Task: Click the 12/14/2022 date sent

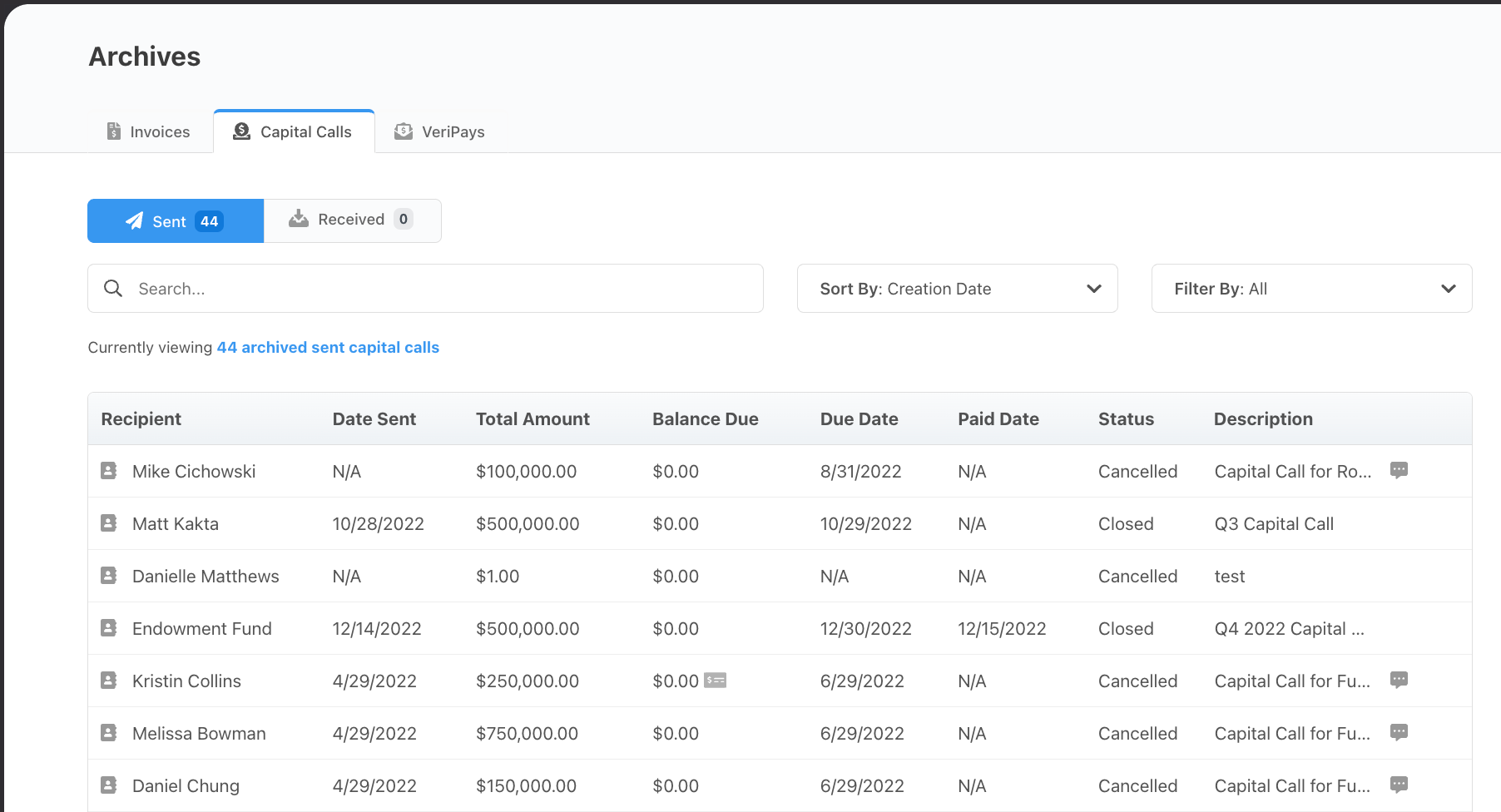Action: 377,628
